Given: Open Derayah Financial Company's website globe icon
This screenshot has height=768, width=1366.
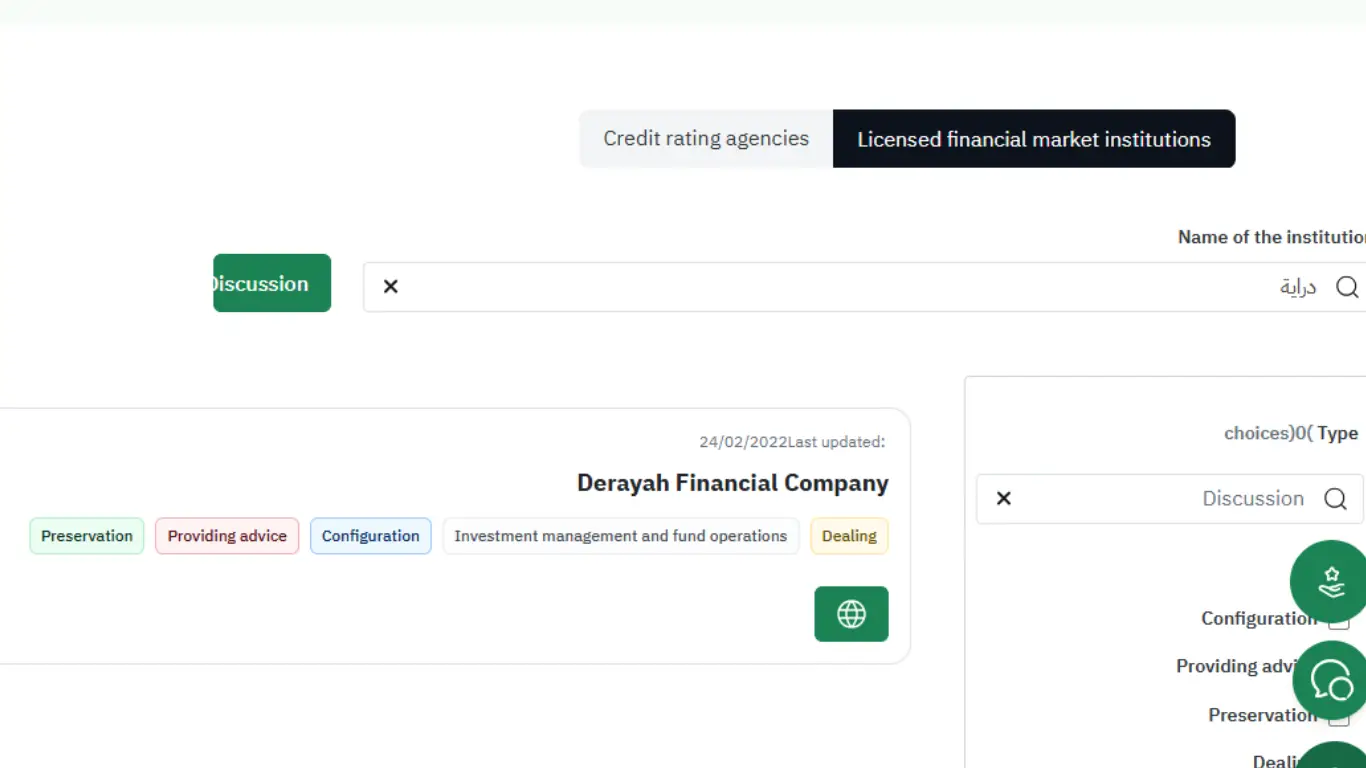Looking at the screenshot, I should [851, 614].
